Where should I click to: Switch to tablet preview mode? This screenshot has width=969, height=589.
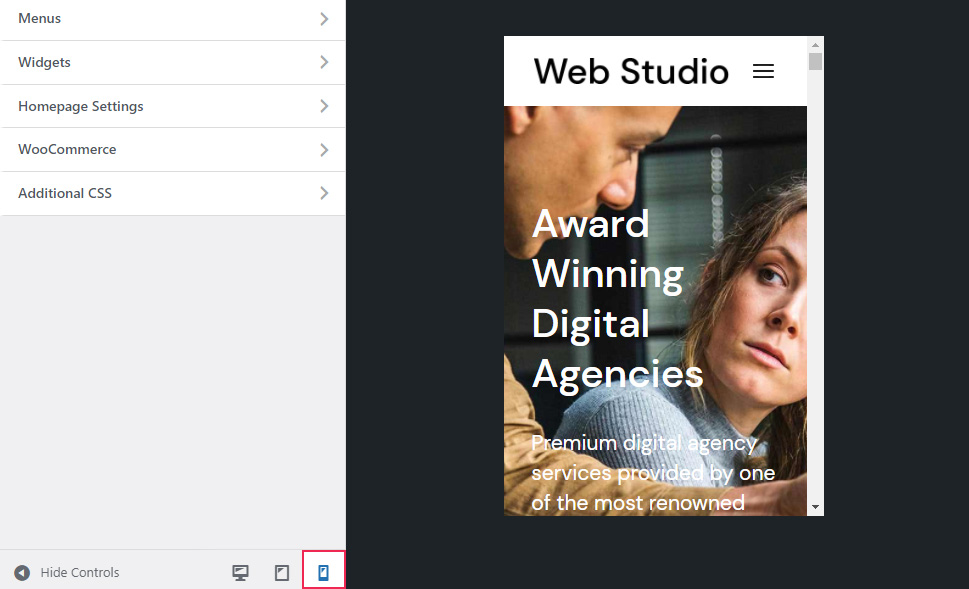coord(282,573)
